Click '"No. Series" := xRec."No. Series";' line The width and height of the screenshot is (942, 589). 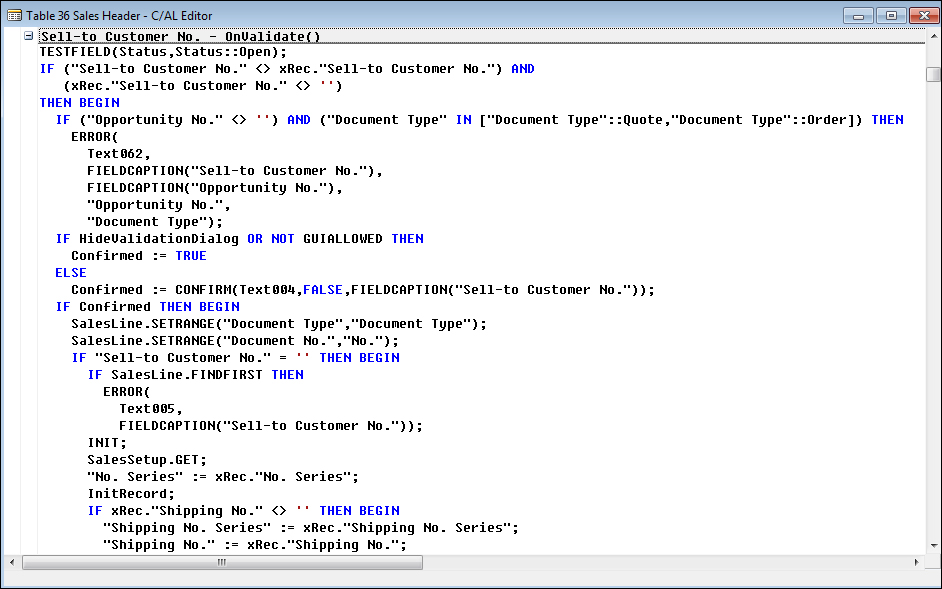coord(223,477)
